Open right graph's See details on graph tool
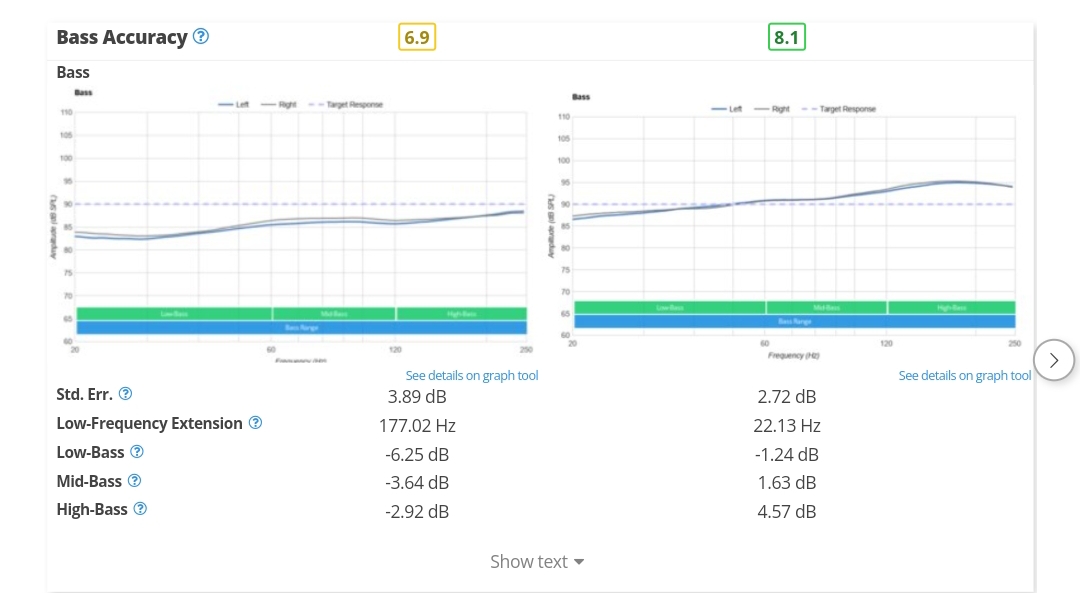The image size is (1080, 593). tap(964, 375)
